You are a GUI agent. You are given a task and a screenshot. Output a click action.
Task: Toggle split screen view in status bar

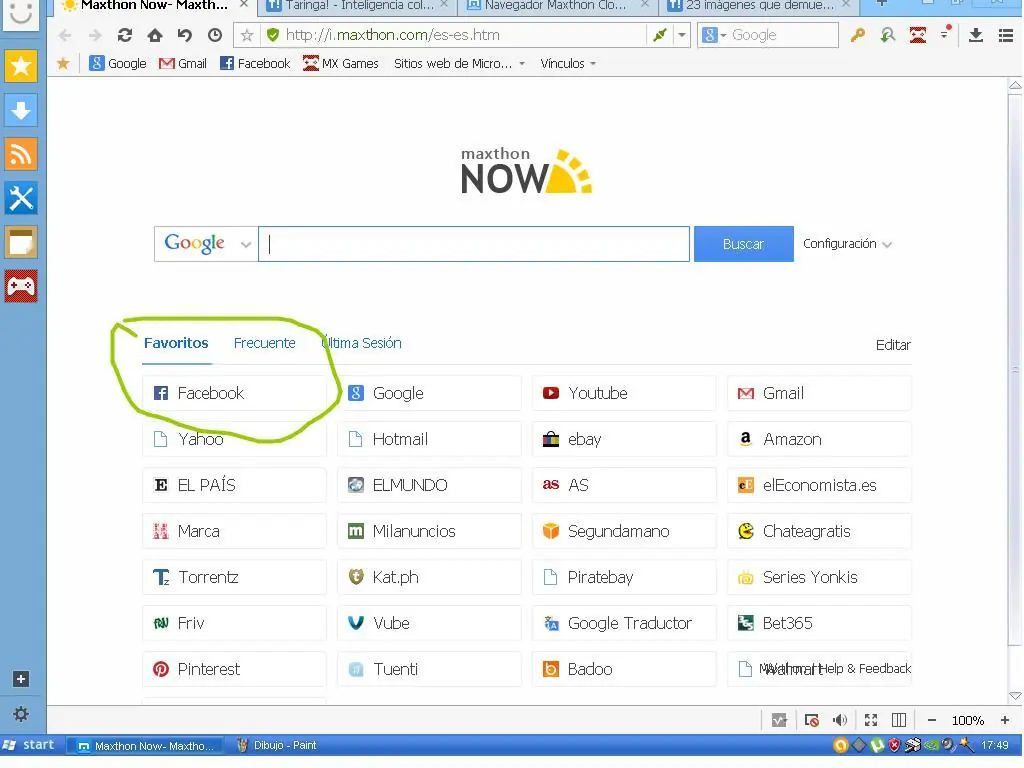[x=899, y=720]
